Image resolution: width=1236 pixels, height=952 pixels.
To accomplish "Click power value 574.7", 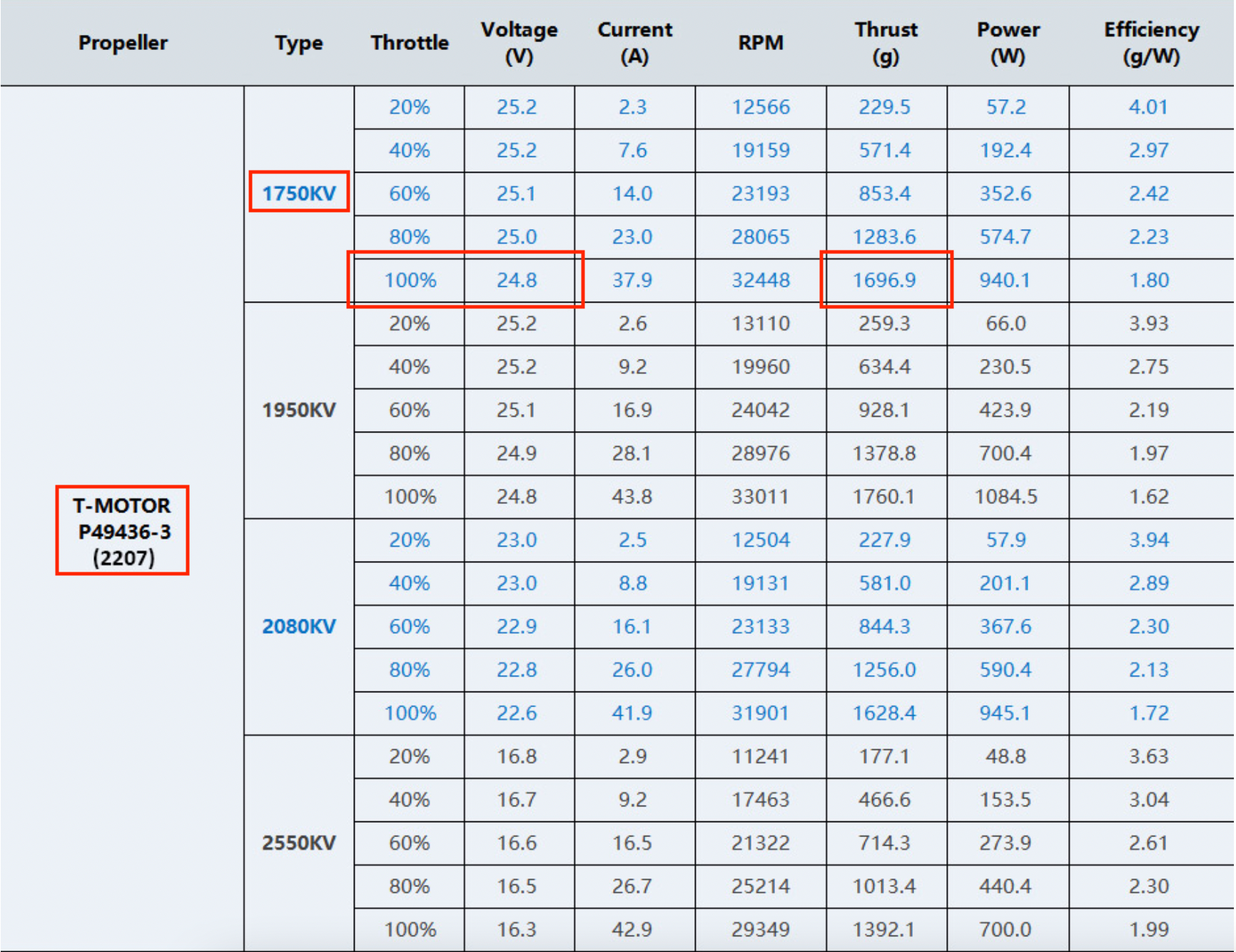I will coord(1005,236).
